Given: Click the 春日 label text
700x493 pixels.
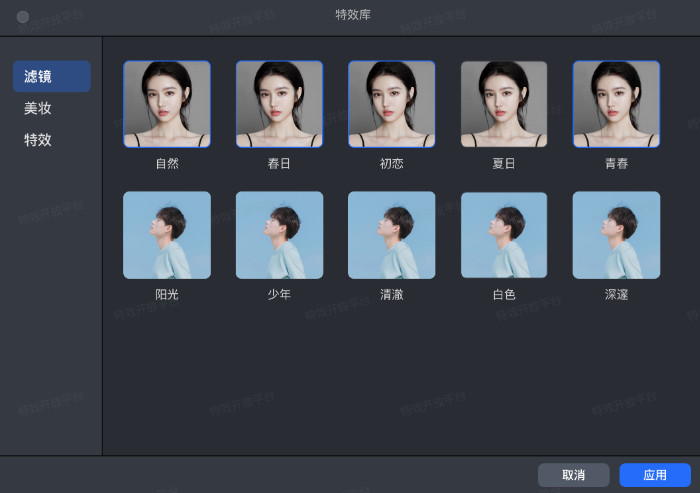Looking at the screenshot, I should pos(279,163).
